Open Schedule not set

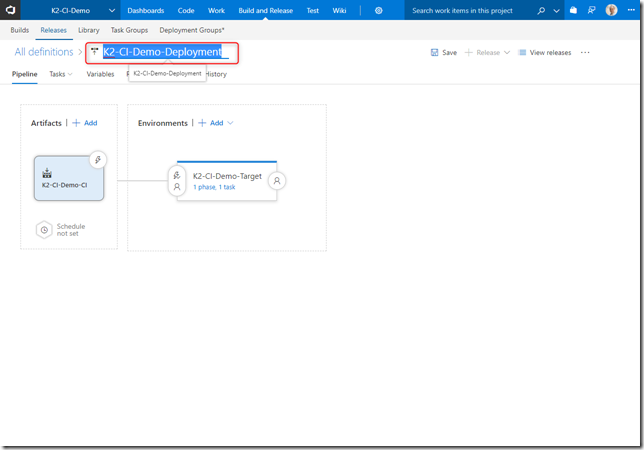pos(71,230)
